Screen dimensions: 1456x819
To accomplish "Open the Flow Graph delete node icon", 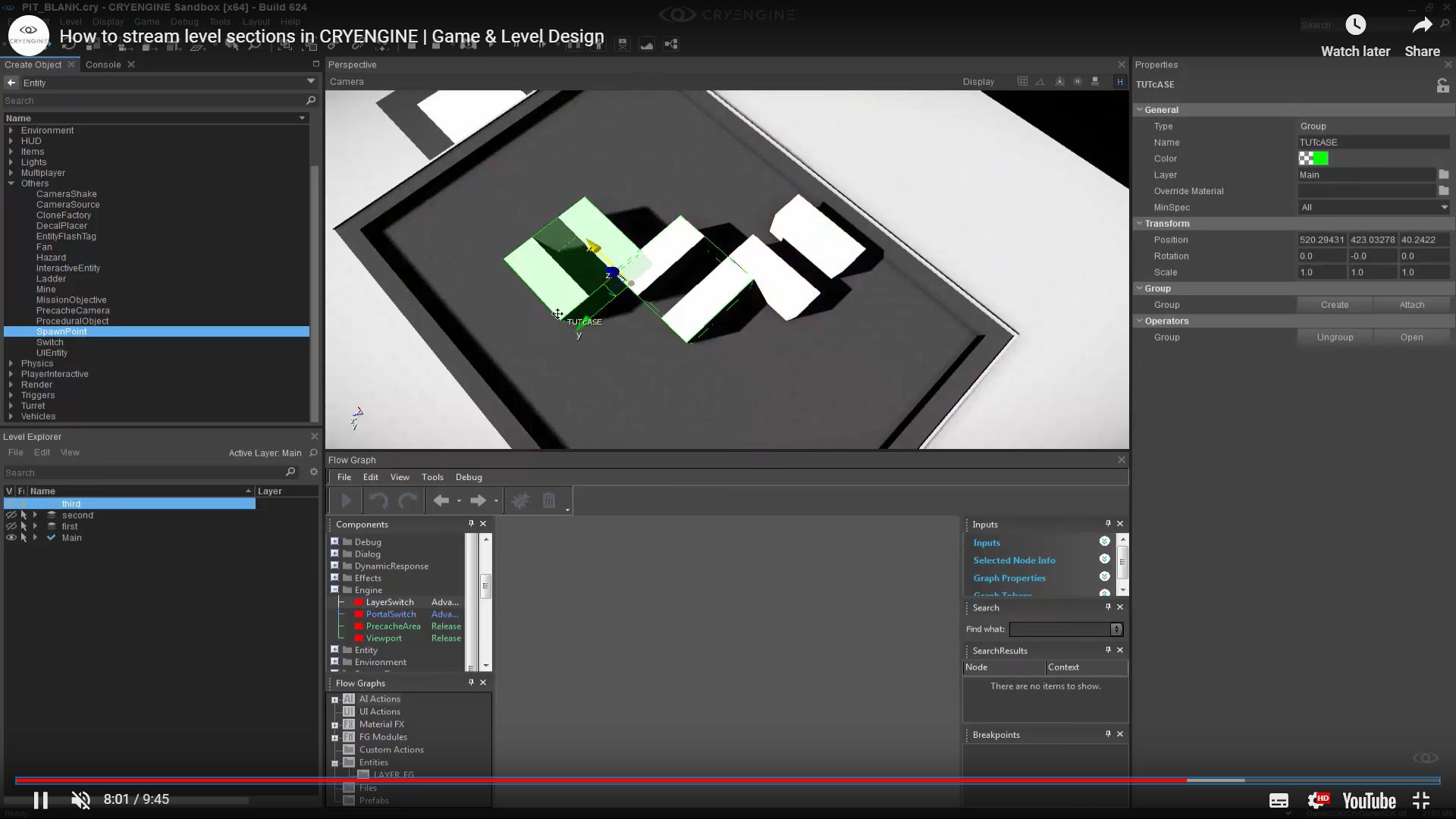I will point(549,500).
